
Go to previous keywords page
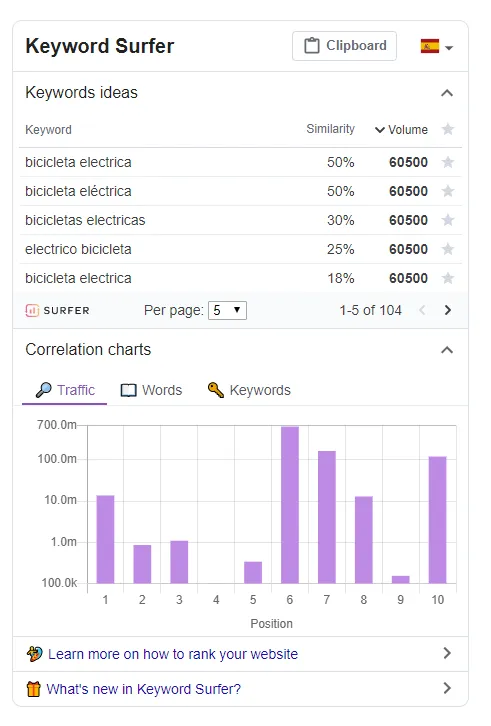[x=422, y=310]
